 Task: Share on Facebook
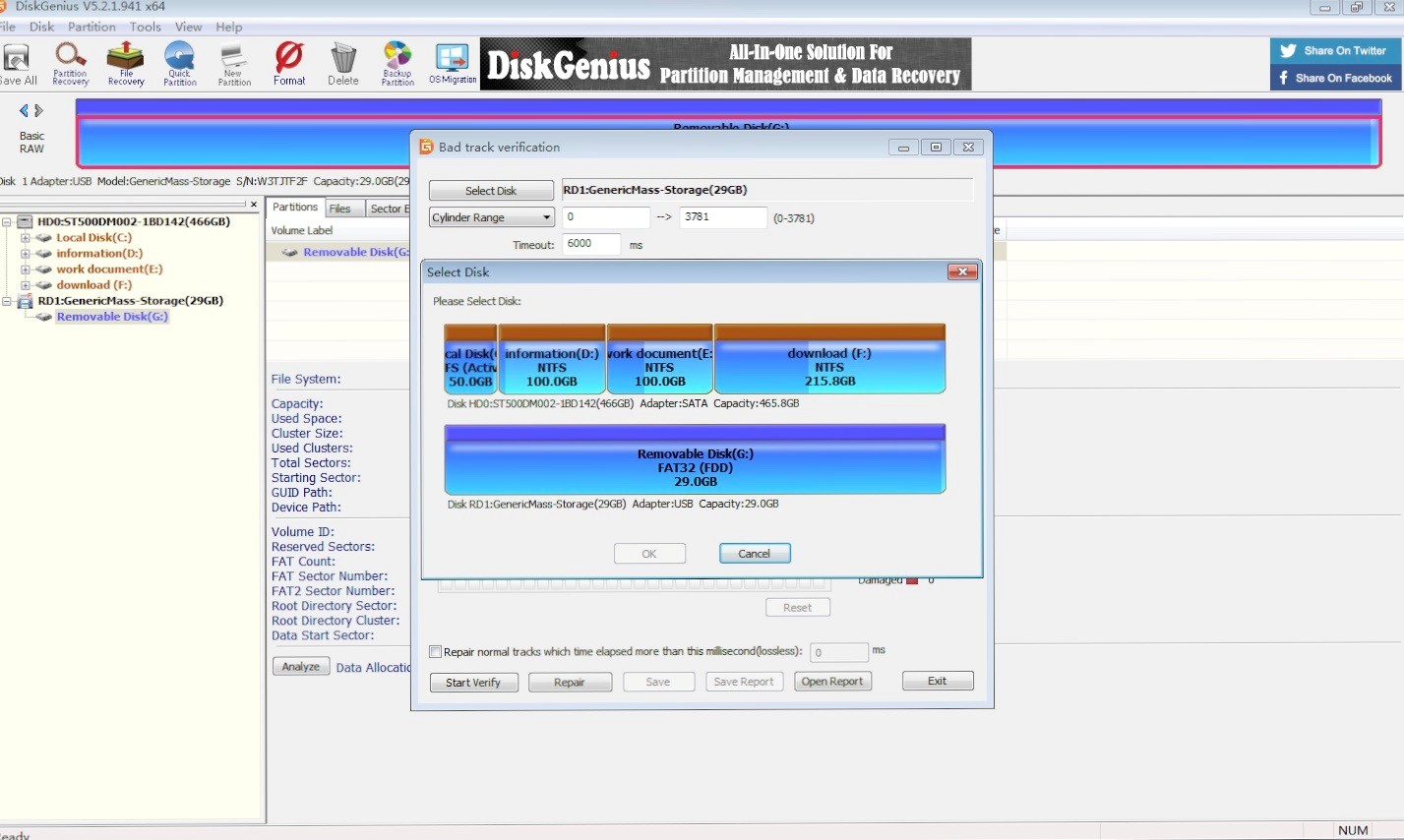click(x=1335, y=78)
